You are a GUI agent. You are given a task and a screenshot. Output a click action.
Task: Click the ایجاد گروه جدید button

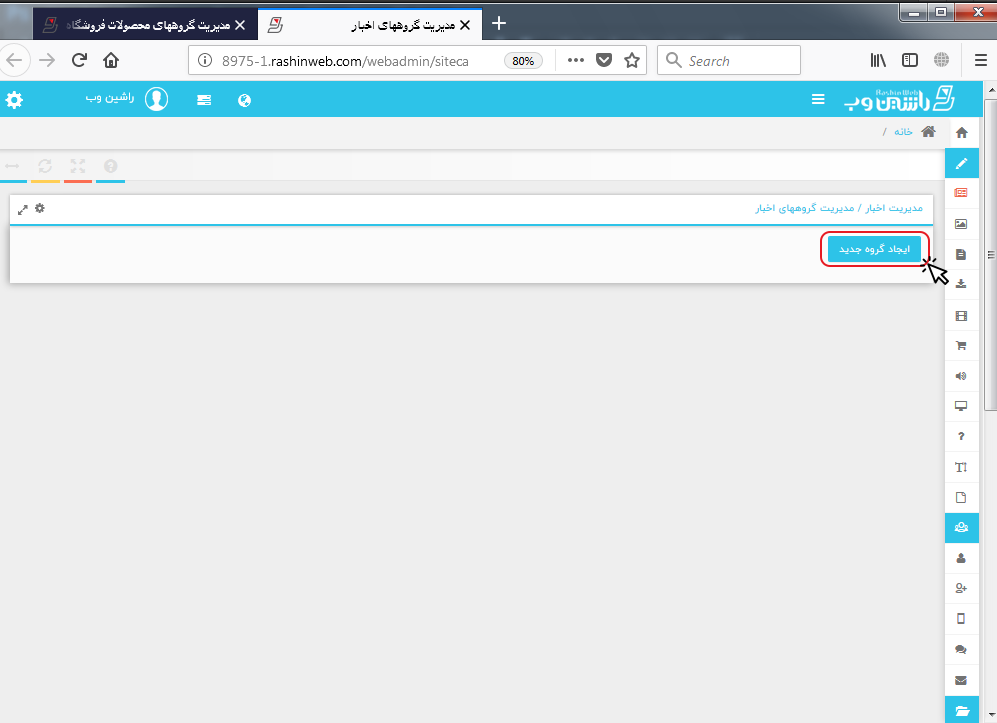pos(874,249)
